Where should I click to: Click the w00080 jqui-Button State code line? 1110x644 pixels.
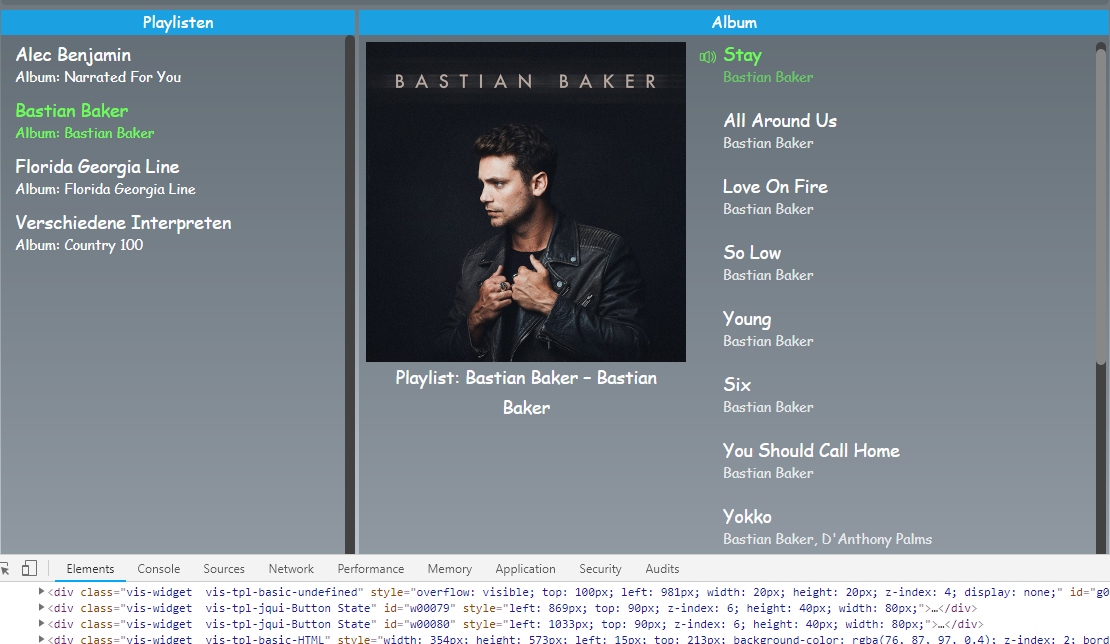[x=515, y=624]
